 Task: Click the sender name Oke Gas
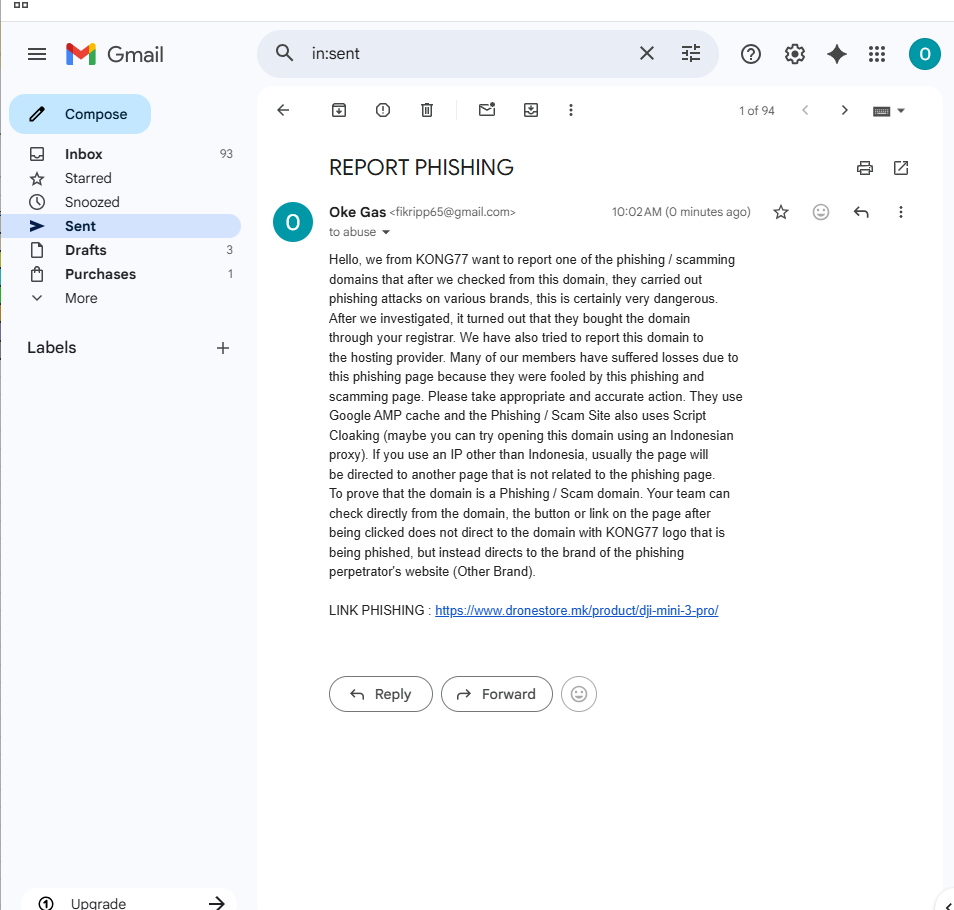tap(357, 212)
